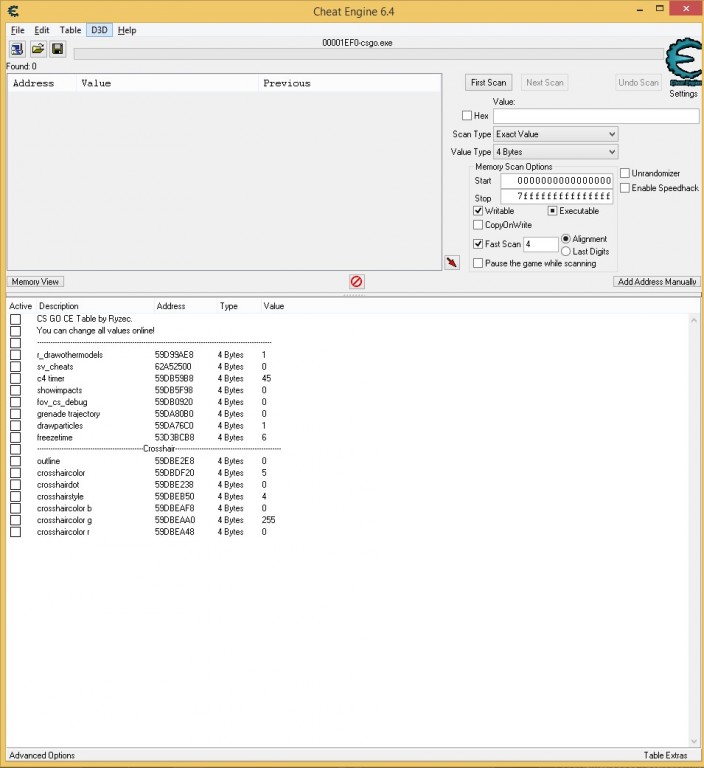Image resolution: width=704 pixels, height=768 pixels.
Task: Open Advanced Options
Action: 42,755
